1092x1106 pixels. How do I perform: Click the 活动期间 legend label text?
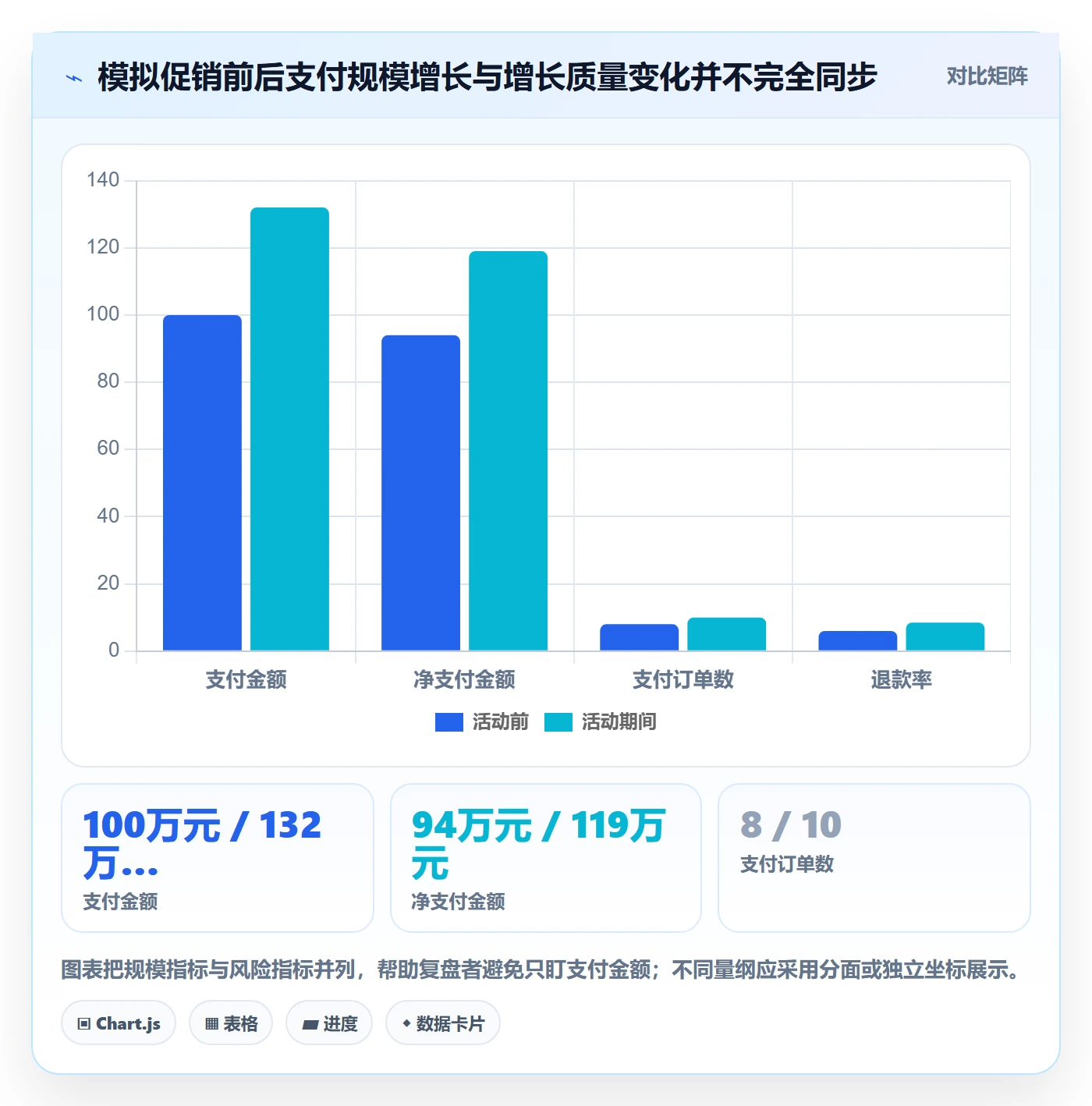tap(619, 722)
